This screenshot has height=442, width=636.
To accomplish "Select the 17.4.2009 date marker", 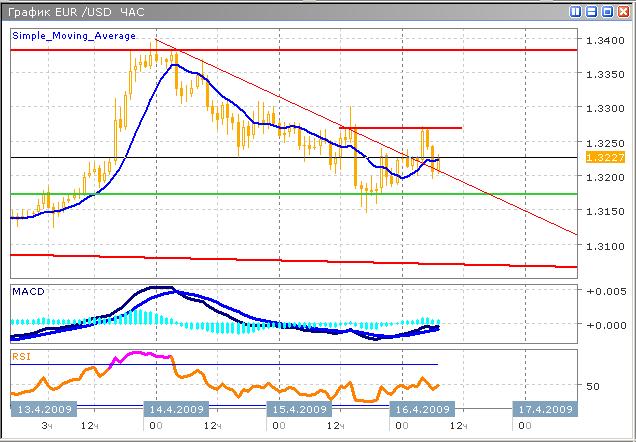I will tap(544, 410).
